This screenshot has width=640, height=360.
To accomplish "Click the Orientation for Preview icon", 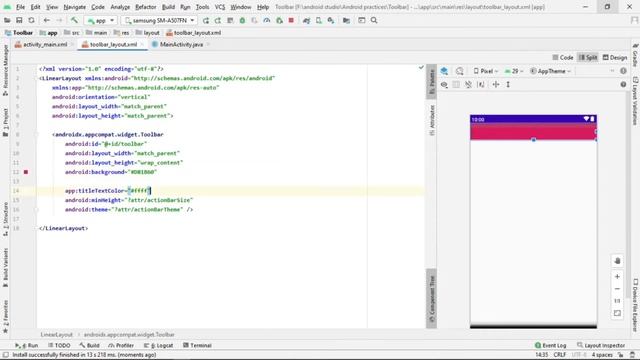I will pos(460,71).
